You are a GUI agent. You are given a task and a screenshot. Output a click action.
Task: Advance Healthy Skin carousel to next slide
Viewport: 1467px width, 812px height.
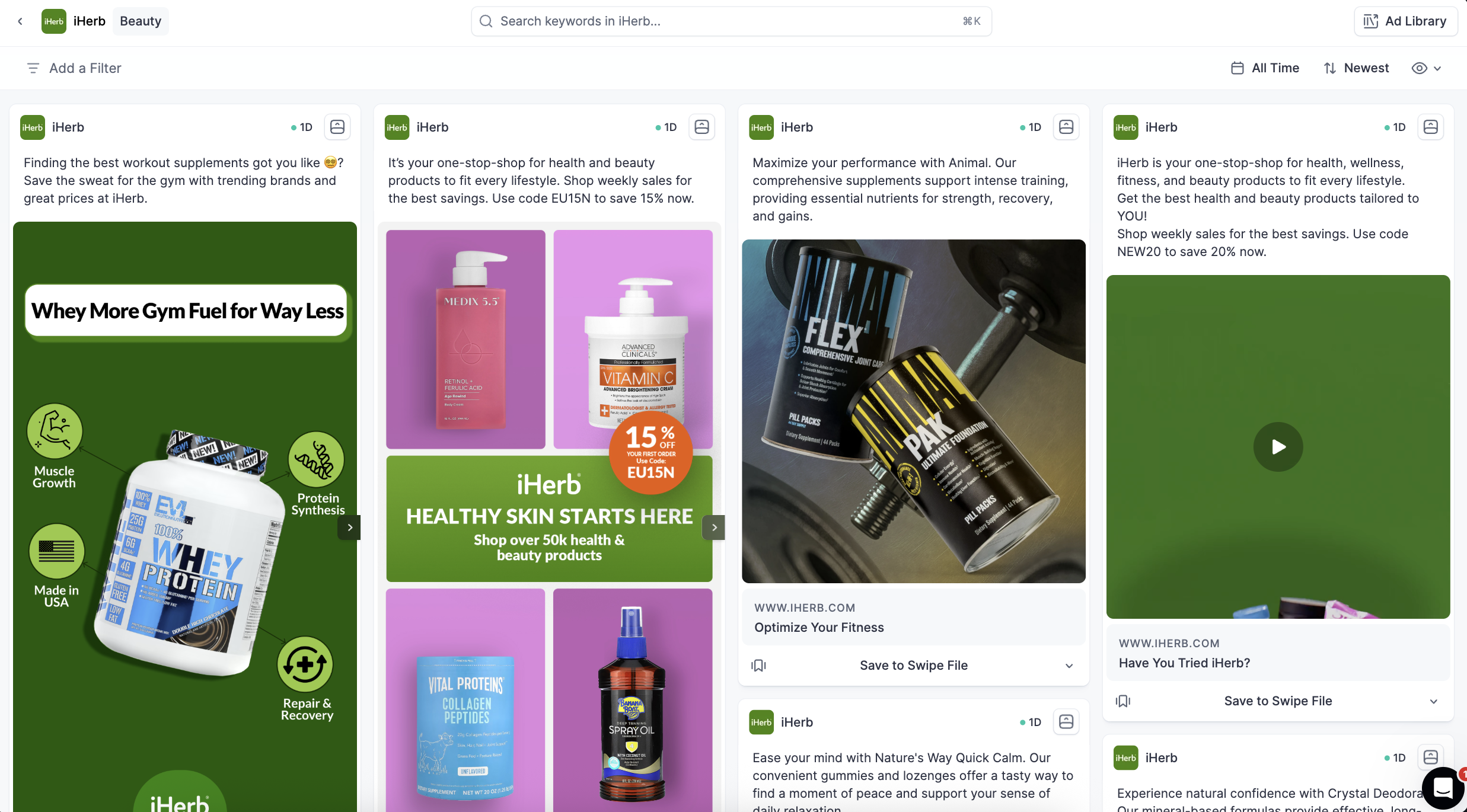point(714,528)
